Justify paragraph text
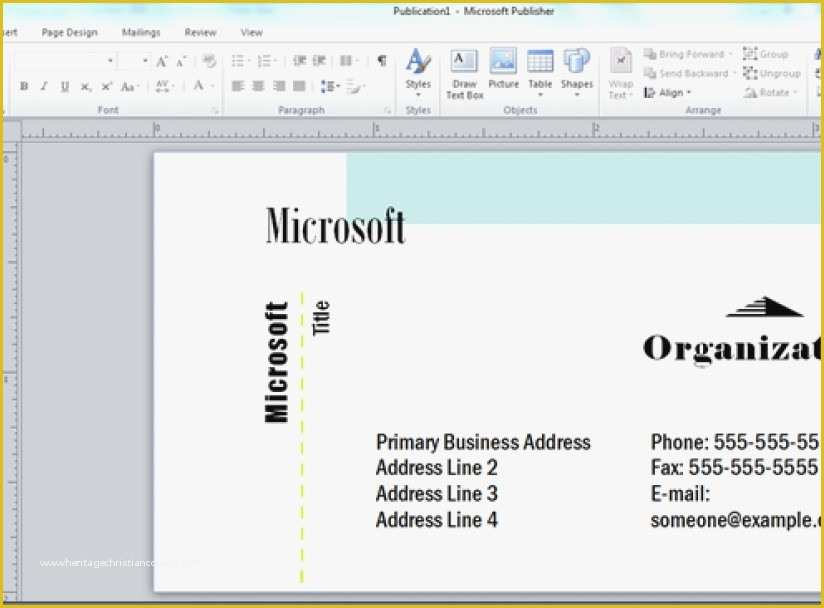Screen dimensions: 824x608 coord(300,86)
